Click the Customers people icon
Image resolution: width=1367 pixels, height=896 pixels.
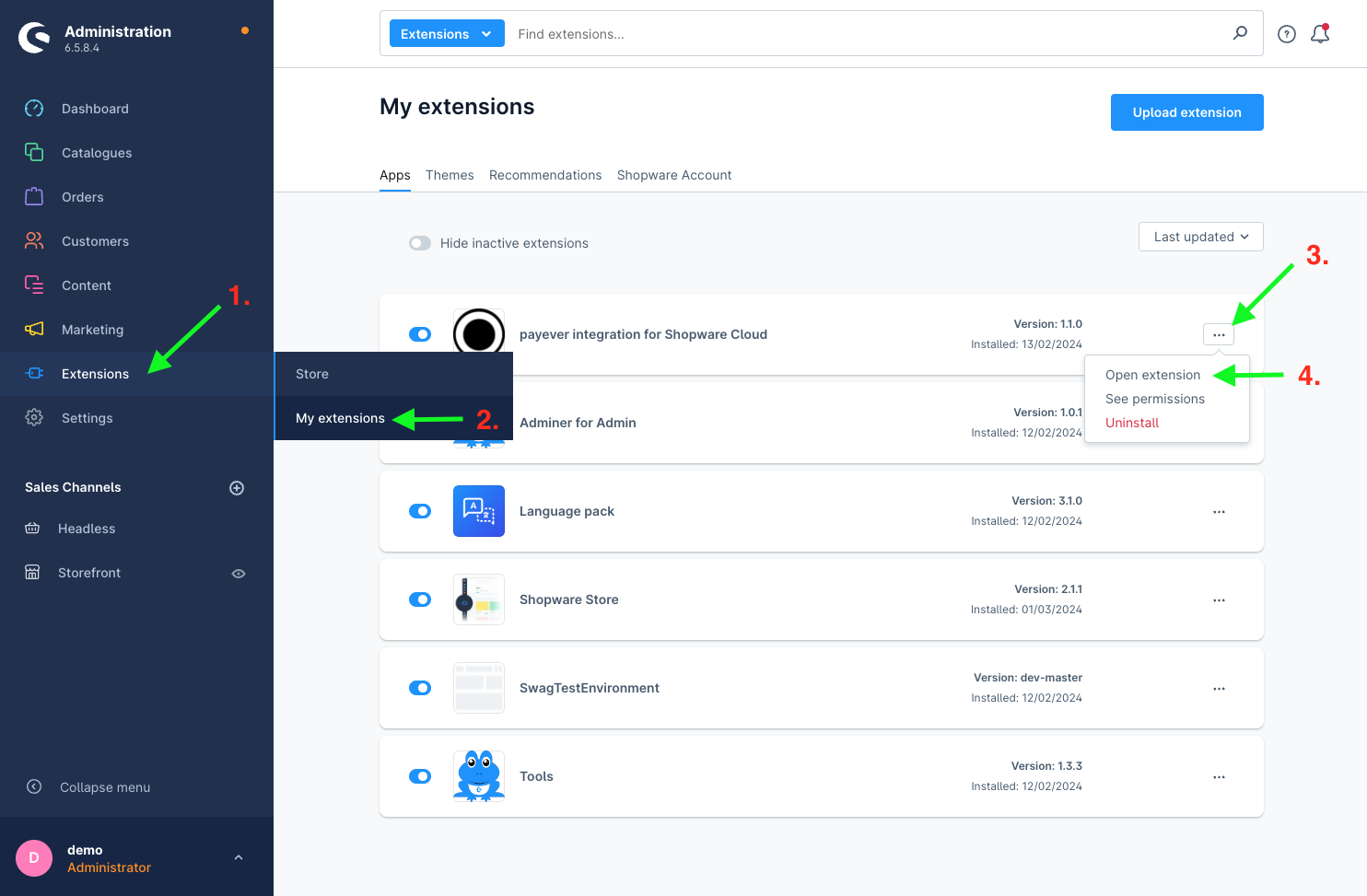(x=34, y=241)
